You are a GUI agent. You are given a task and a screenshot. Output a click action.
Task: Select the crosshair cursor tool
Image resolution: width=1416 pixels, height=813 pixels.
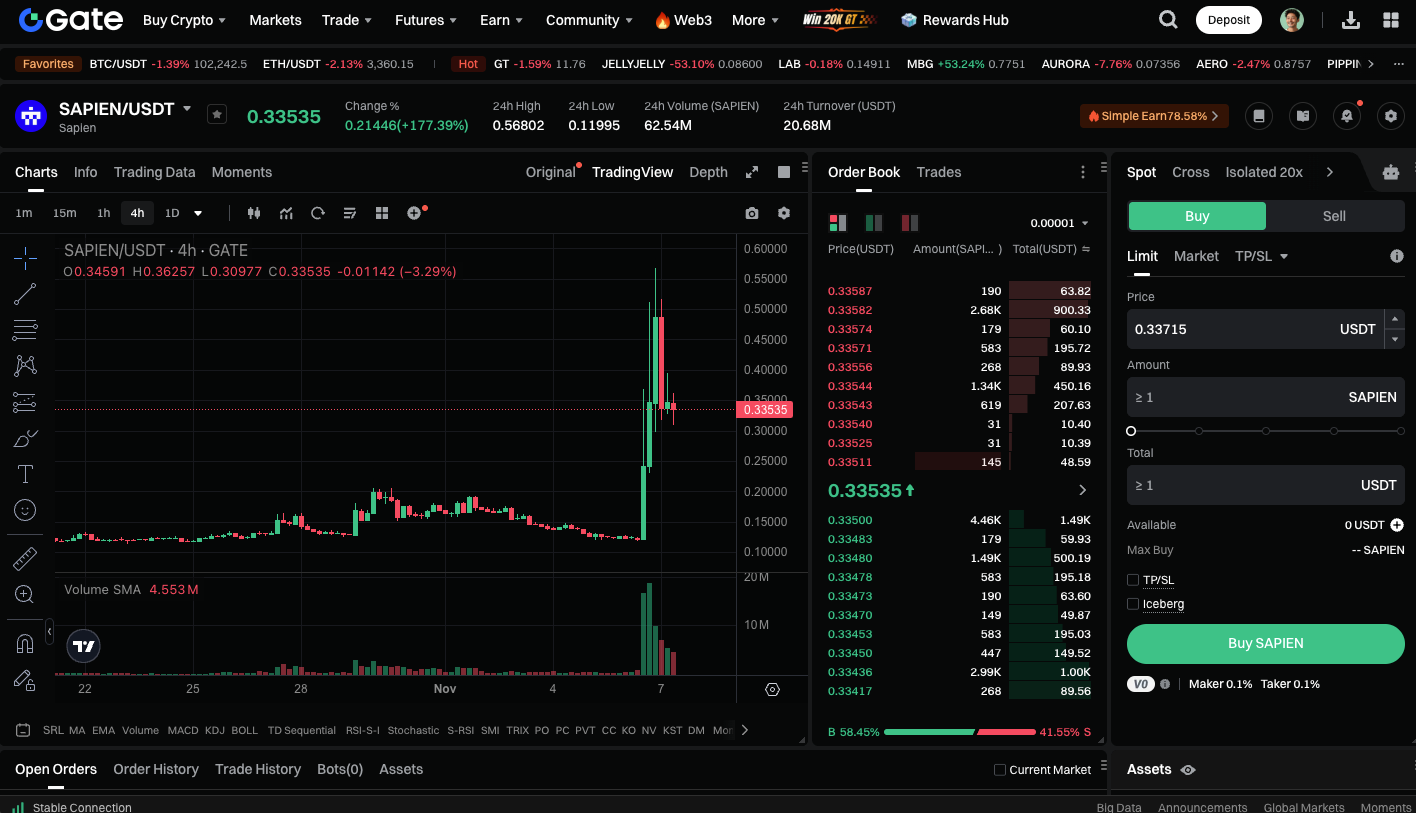click(x=25, y=258)
